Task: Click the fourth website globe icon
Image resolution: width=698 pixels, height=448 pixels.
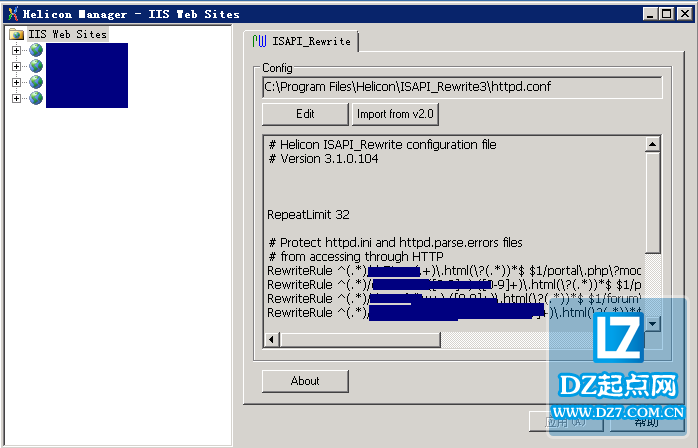Action: 36,98
